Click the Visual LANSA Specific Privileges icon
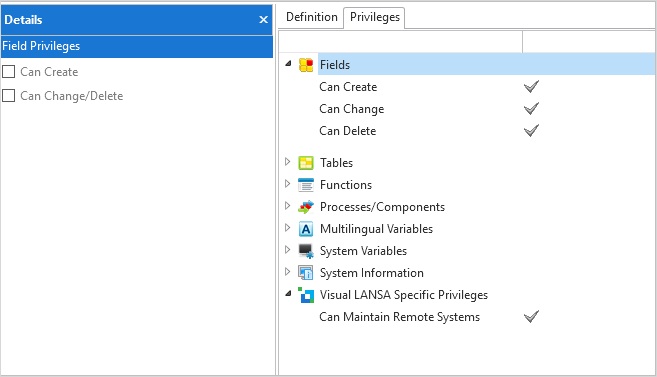The width and height of the screenshot is (657, 377). click(x=306, y=295)
